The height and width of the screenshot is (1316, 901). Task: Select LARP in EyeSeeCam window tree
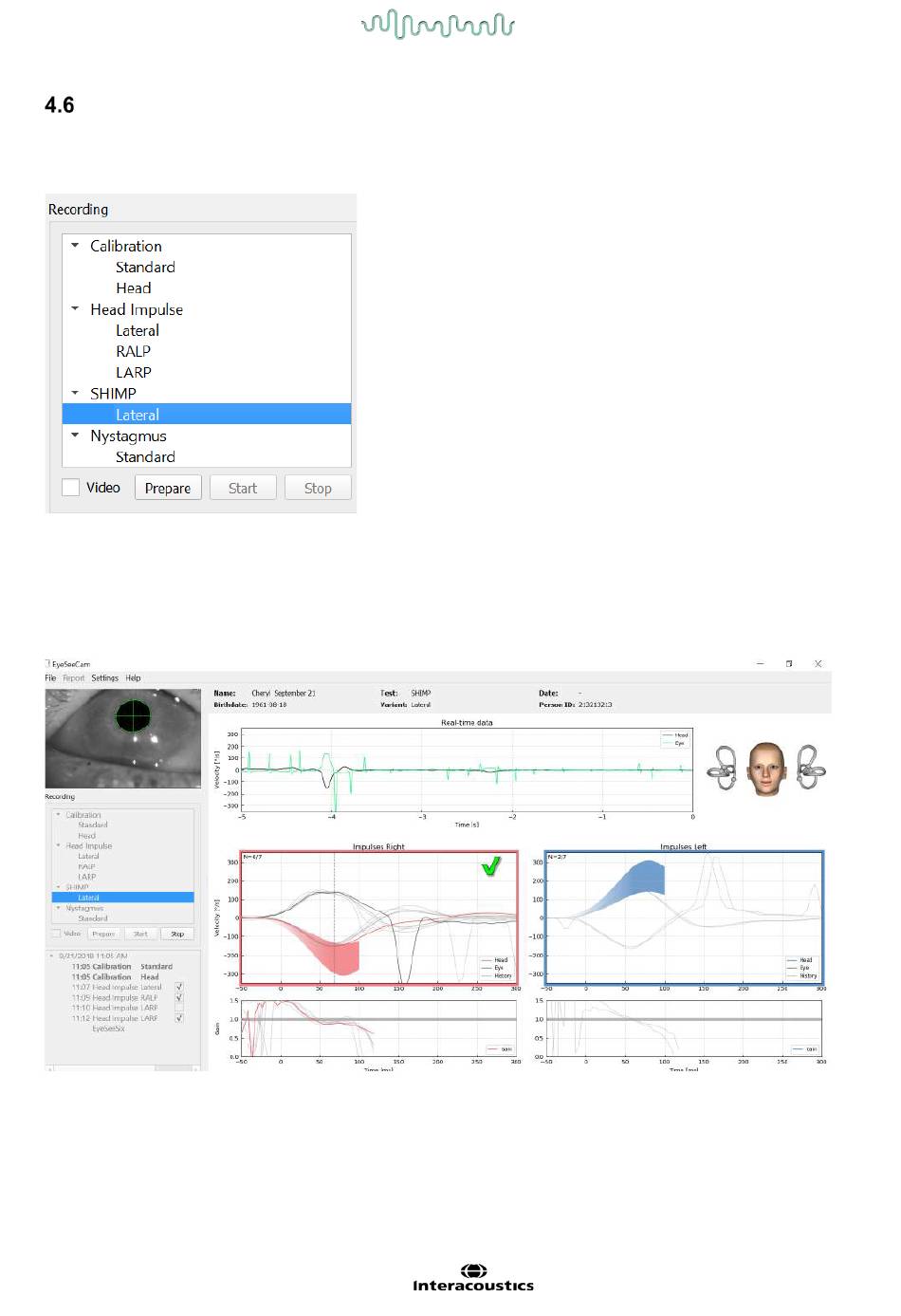(x=87, y=877)
